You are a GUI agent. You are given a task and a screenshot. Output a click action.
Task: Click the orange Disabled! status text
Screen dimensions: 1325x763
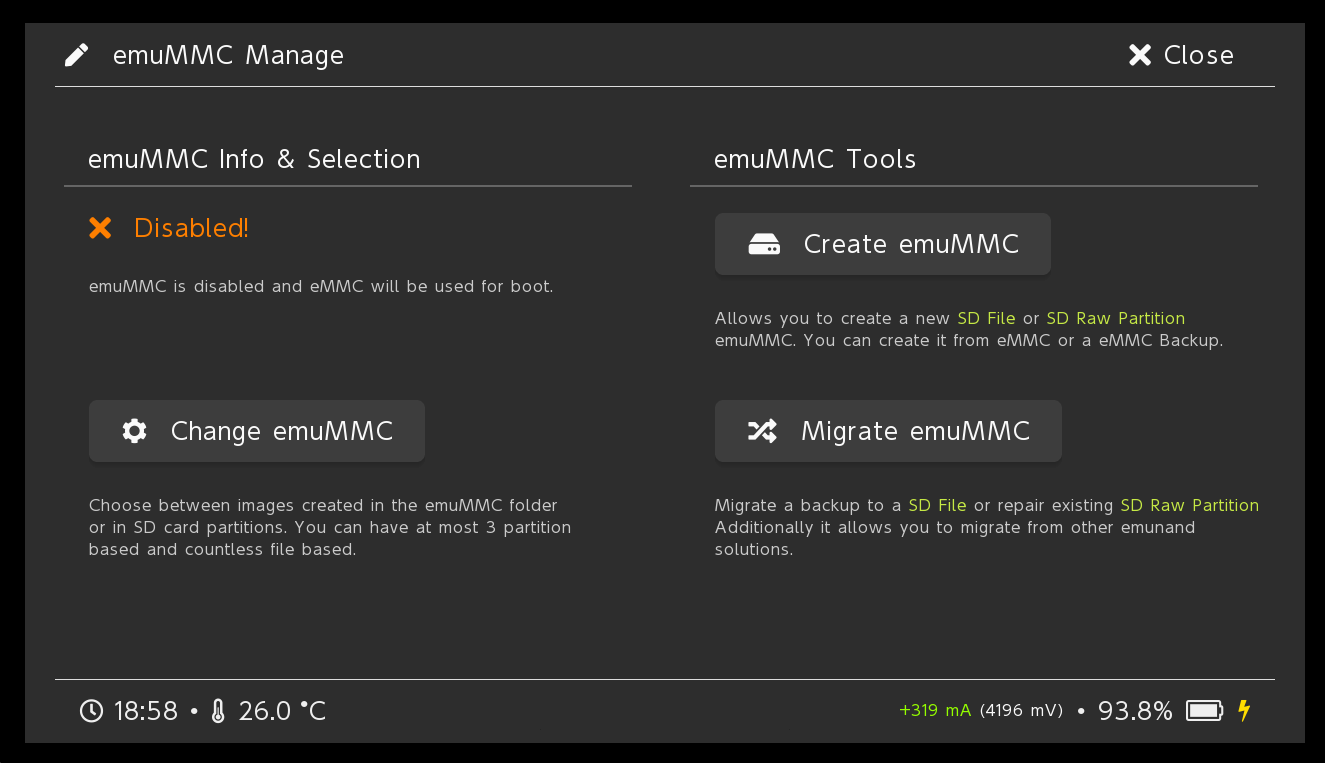(191, 228)
